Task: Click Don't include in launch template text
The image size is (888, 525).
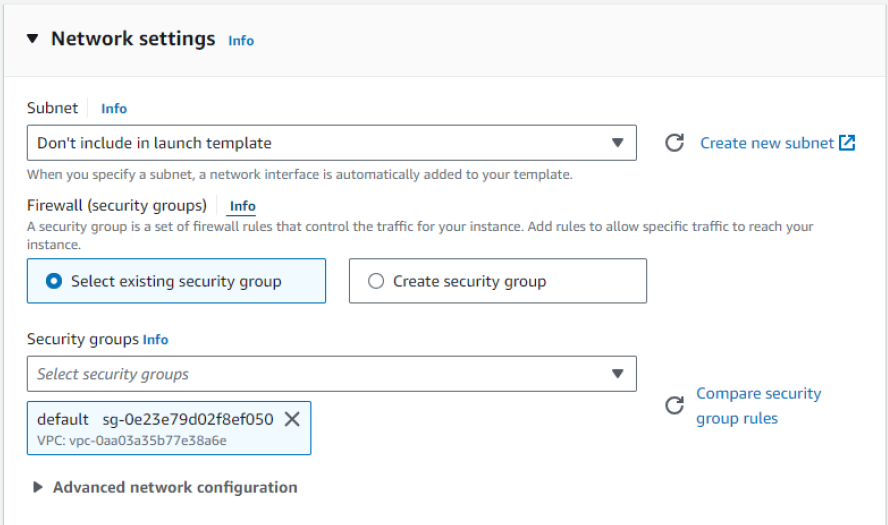Action: 155,143
